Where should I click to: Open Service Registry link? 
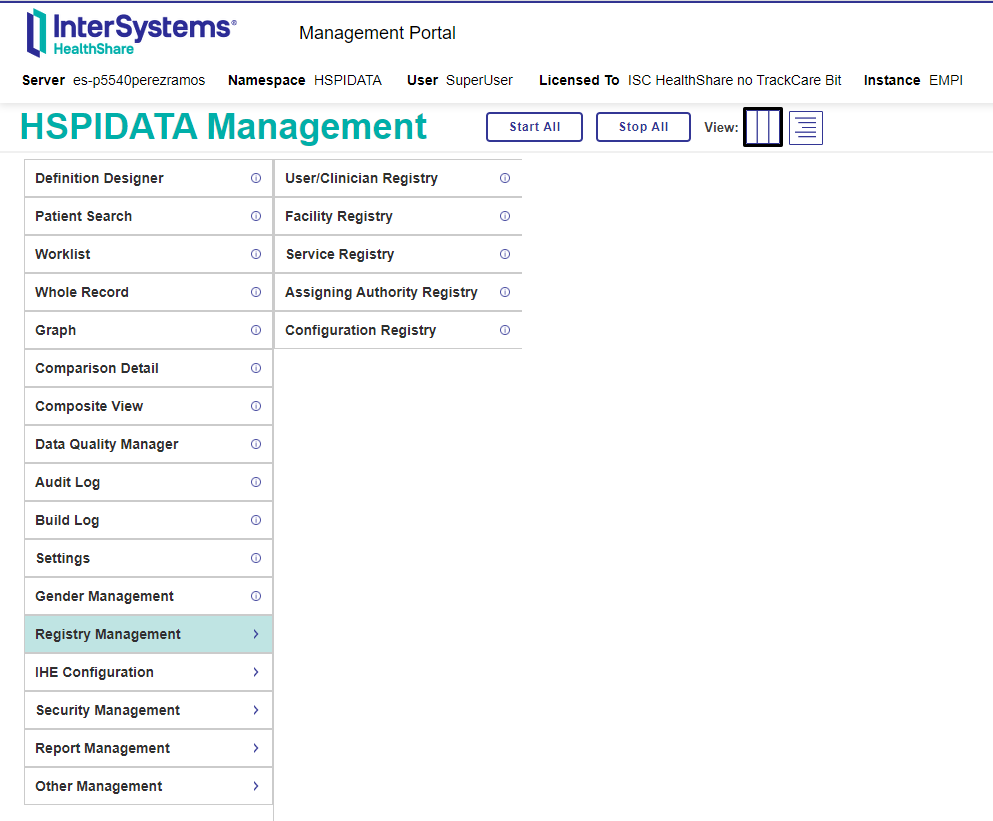point(398,254)
